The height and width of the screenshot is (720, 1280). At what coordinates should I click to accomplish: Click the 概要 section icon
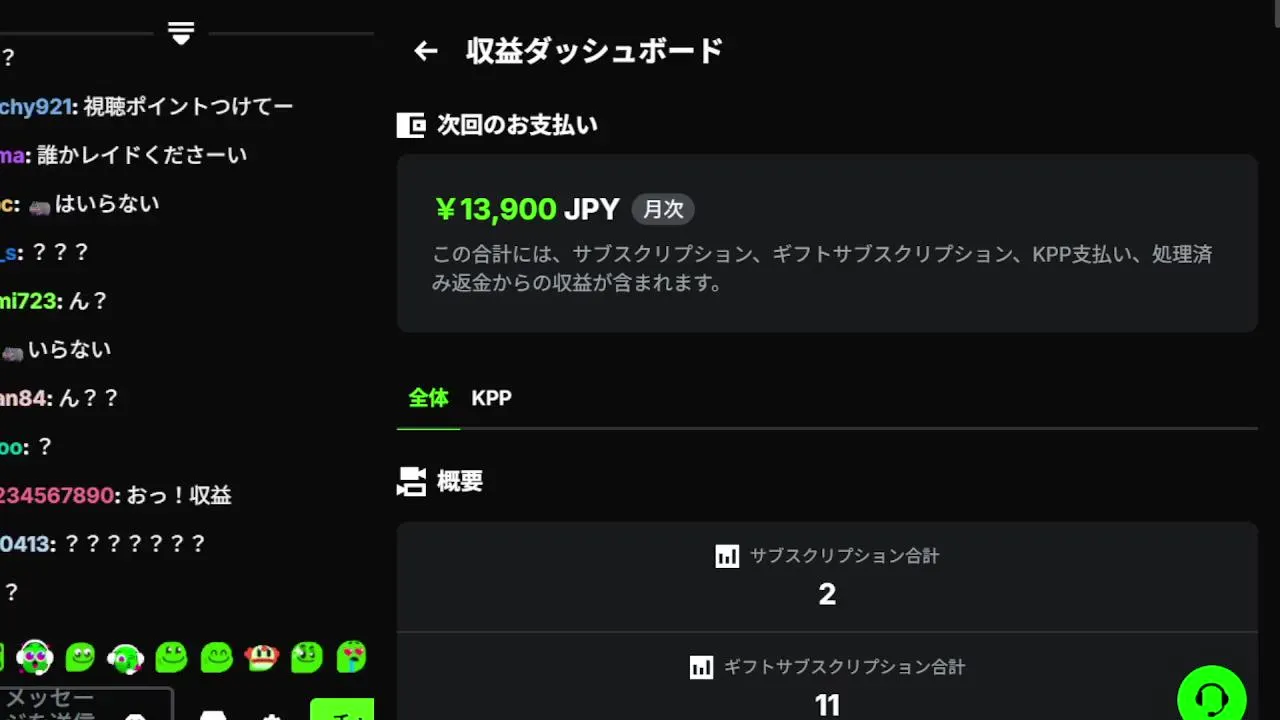pyautogui.click(x=411, y=481)
